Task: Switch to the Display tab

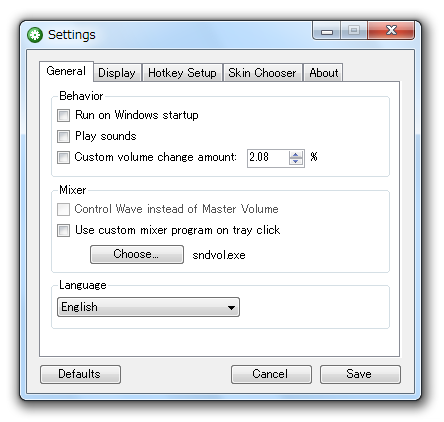Action: point(117,73)
